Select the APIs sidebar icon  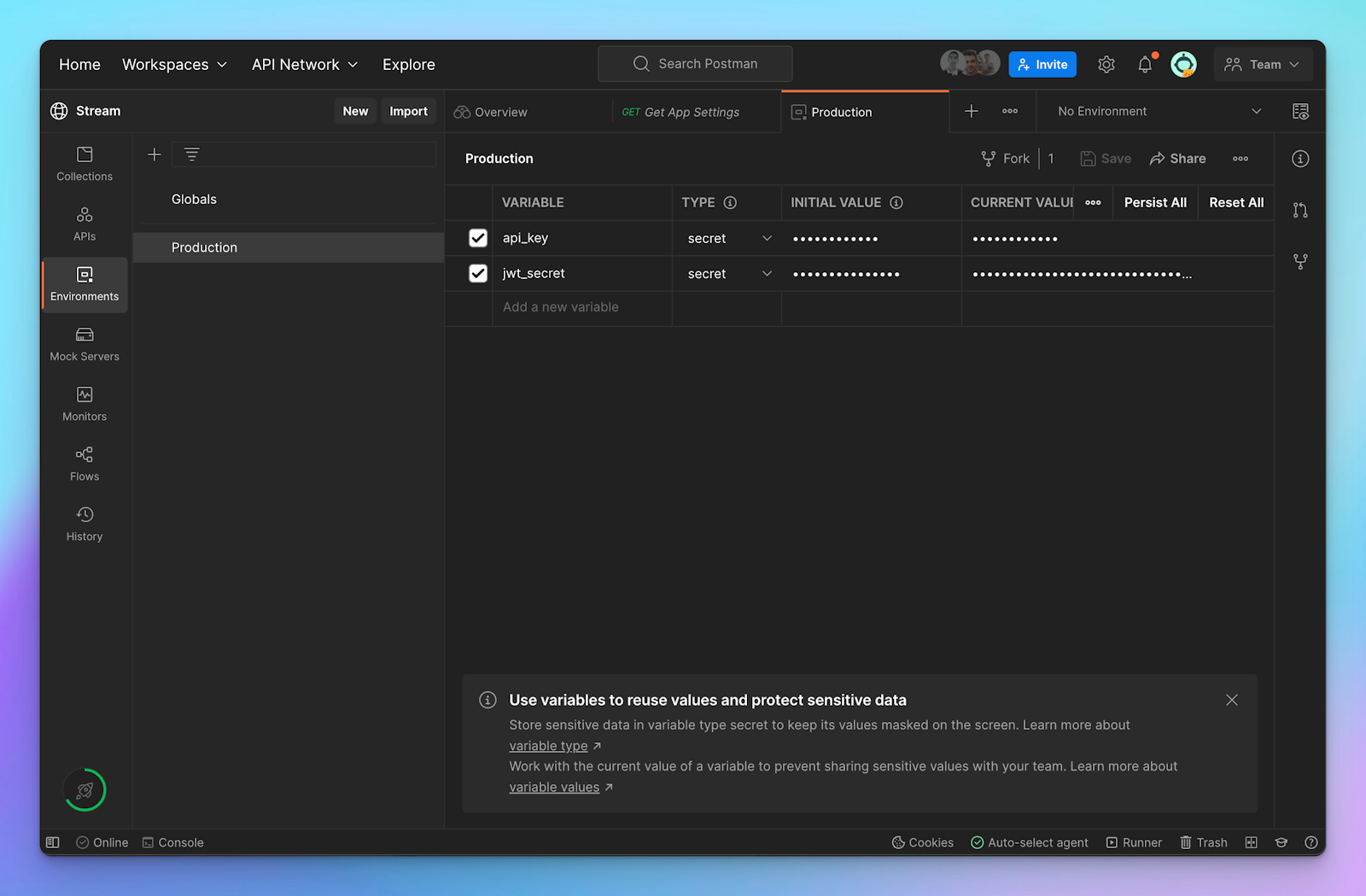coord(84,224)
